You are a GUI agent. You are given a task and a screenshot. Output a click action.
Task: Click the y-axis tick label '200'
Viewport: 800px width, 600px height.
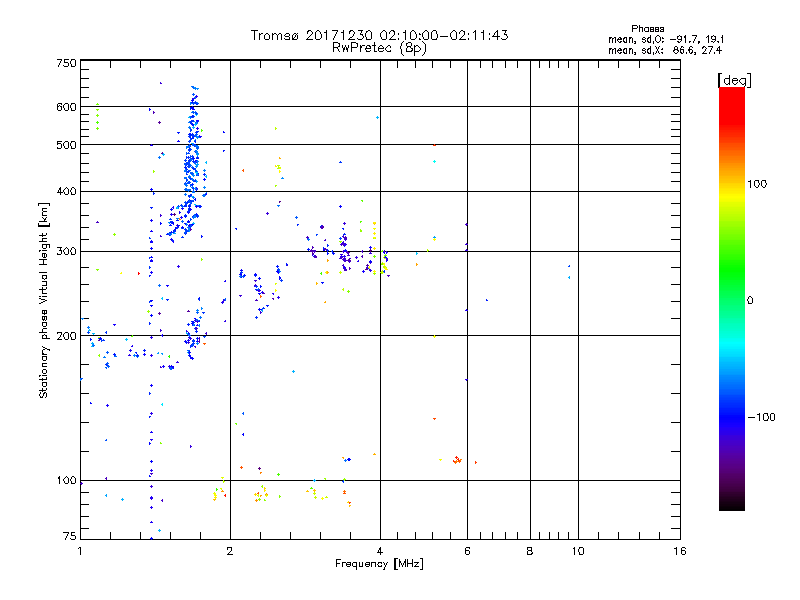66,336
